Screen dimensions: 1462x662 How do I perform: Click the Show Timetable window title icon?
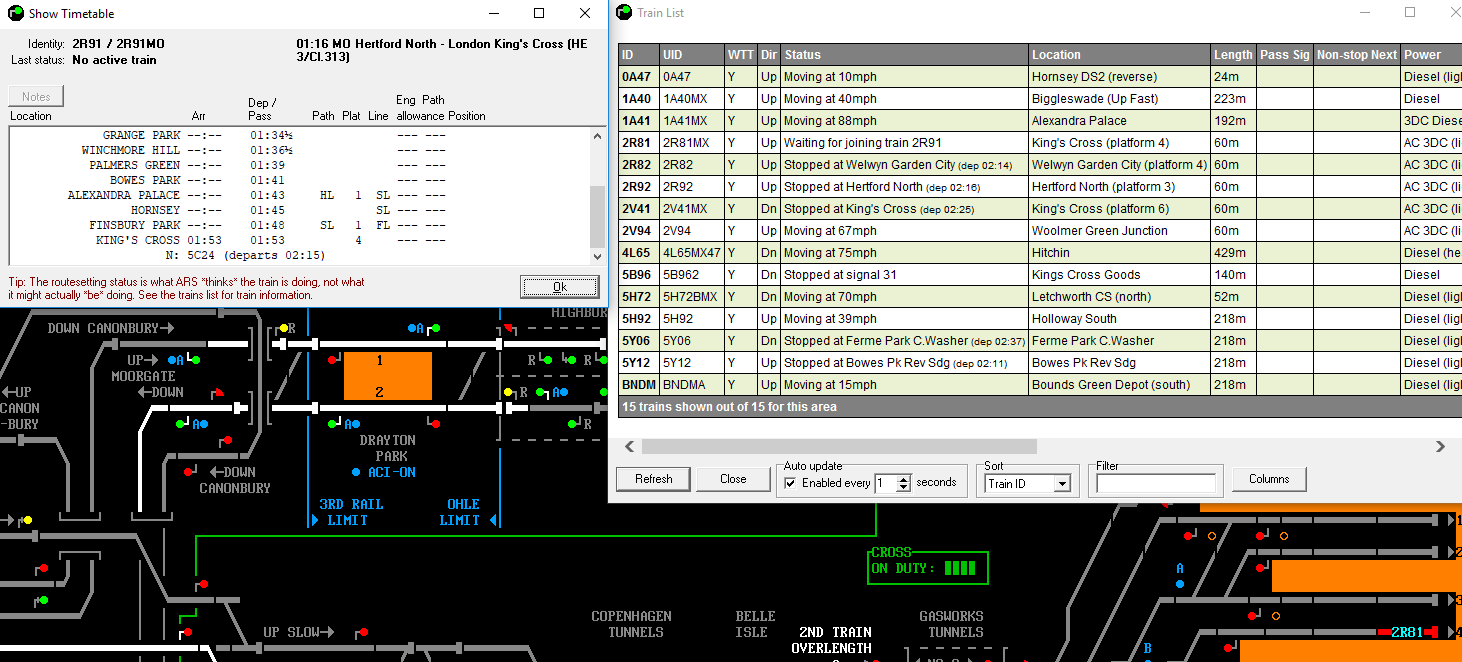15,13
